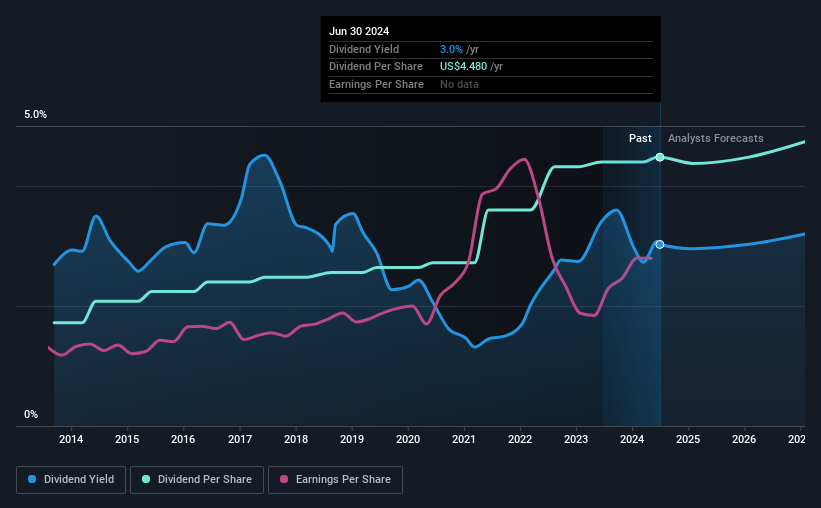Click the 'Dividend Per Share' tooltip row label
Viewport: 821px width, 508px height.
pyautogui.click(x=375, y=67)
